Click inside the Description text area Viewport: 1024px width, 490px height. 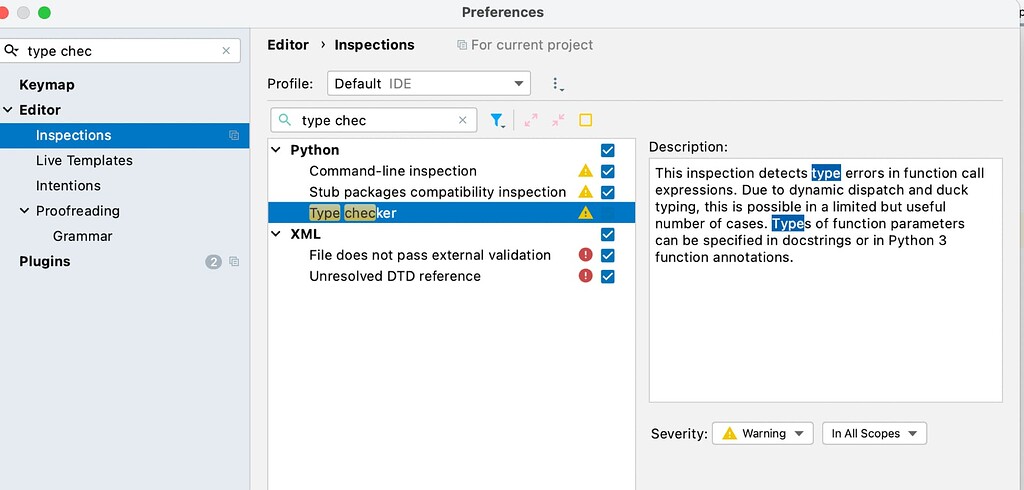click(825, 280)
